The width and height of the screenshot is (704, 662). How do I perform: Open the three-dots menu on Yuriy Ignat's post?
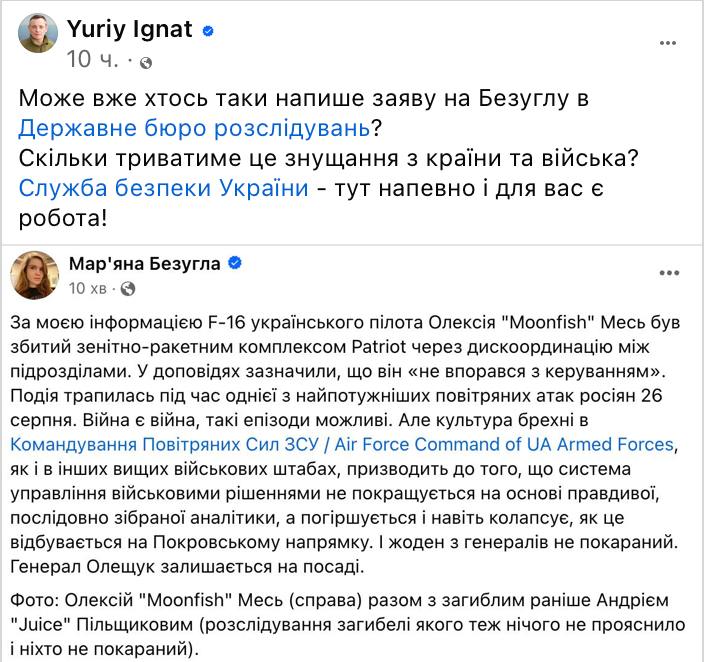[x=669, y=44]
